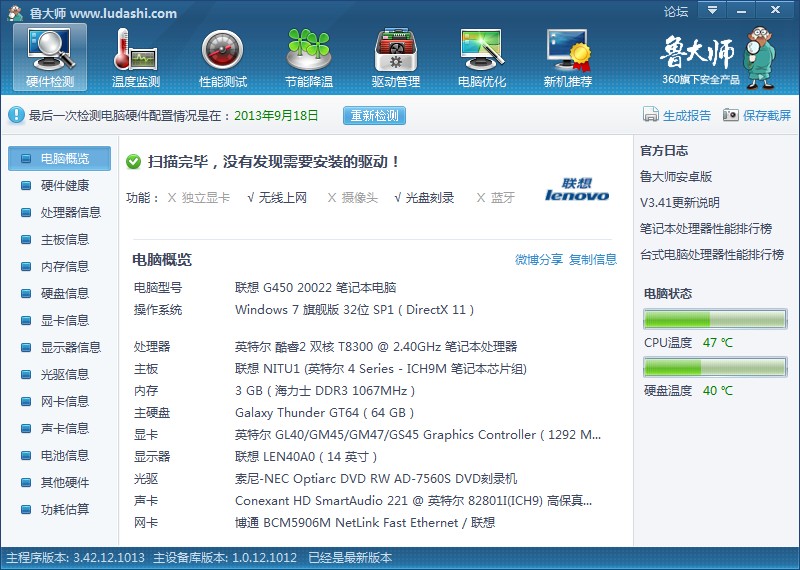The width and height of the screenshot is (800, 570).
Task: Click the 3 GB 海力士 DDR3 memory entry
Action: click(325, 391)
